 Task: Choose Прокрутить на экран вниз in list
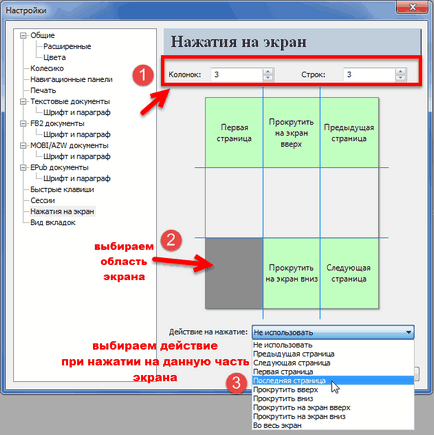pyautogui.click(x=333, y=417)
